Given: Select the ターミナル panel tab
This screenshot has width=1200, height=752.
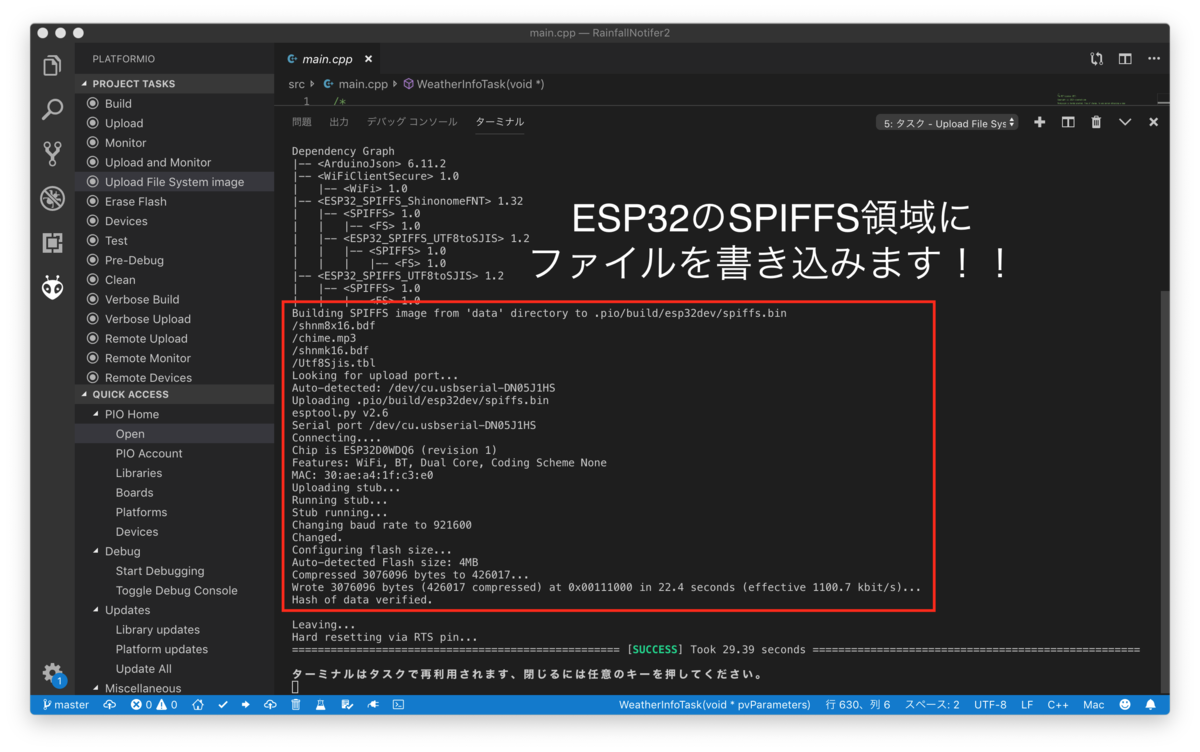Looking at the screenshot, I should click(499, 122).
